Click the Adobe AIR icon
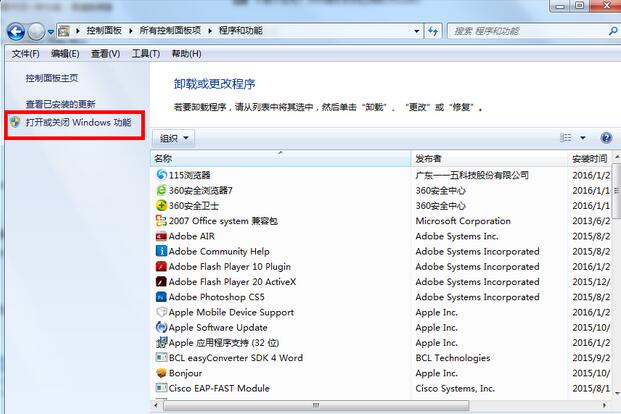Screen dimensions: 621x414 [161, 236]
